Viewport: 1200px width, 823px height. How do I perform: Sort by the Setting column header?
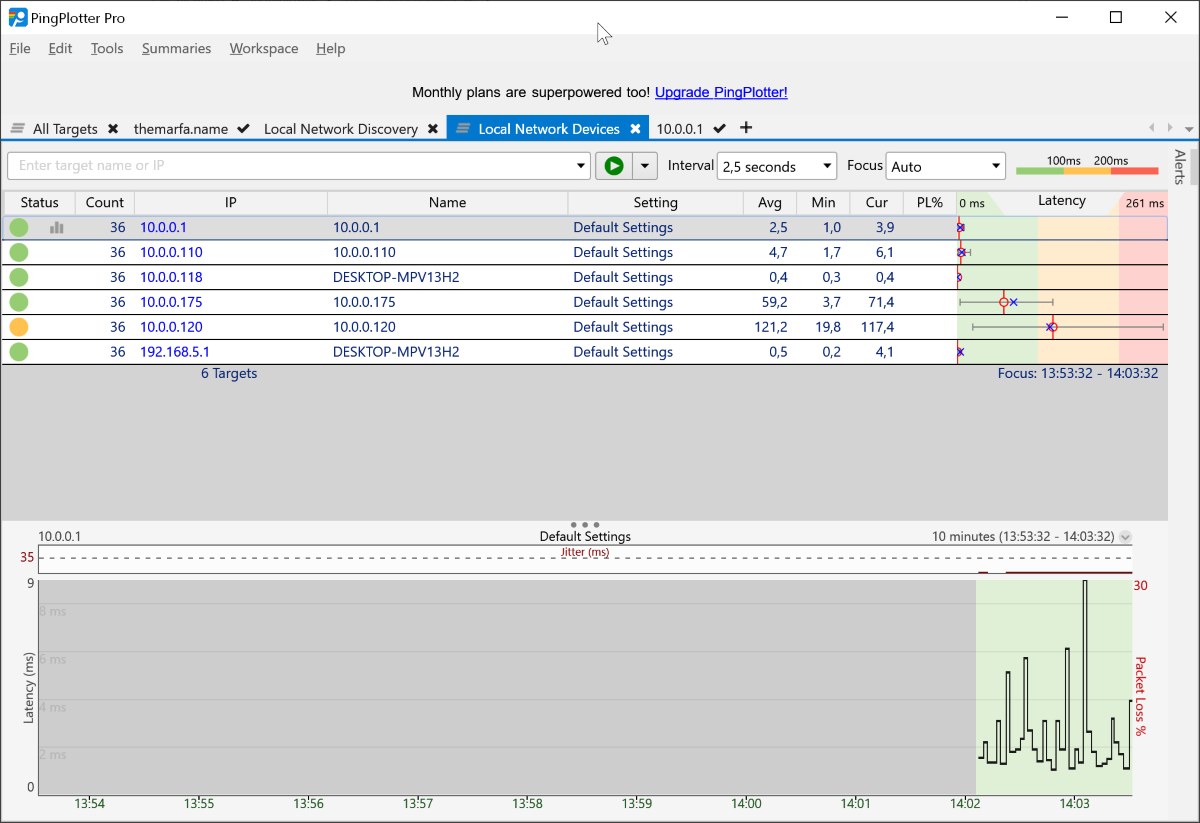656,202
